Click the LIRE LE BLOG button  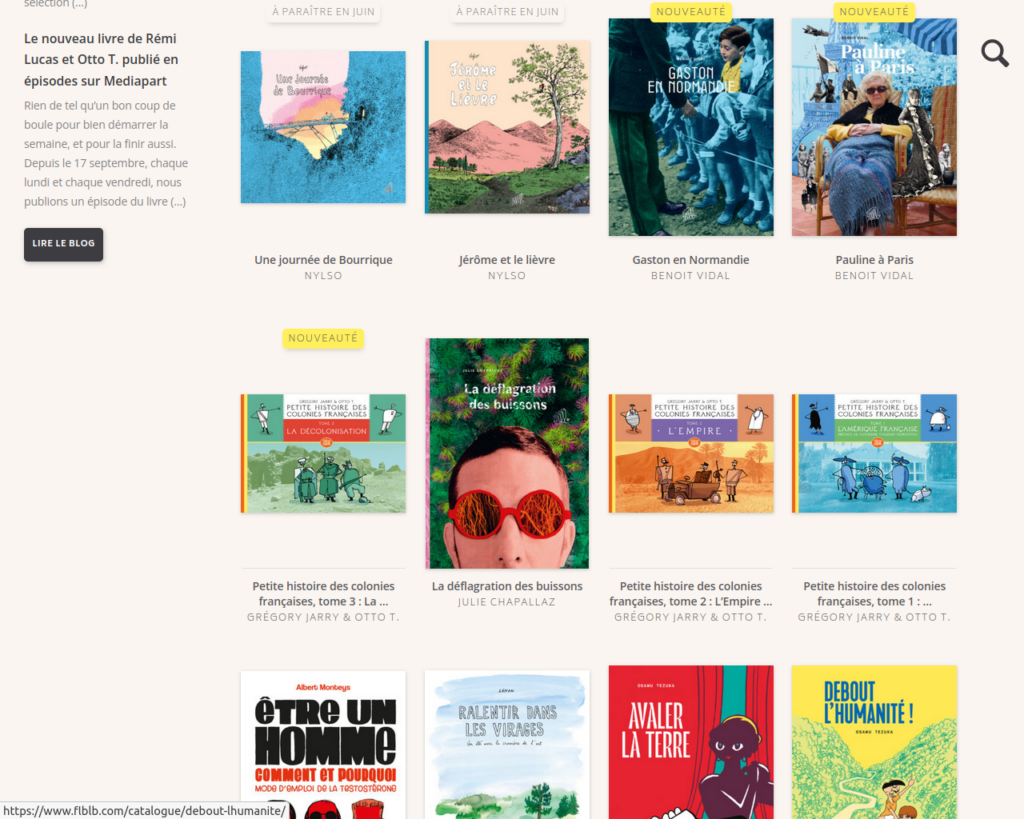pyautogui.click(x=63, y=244)
